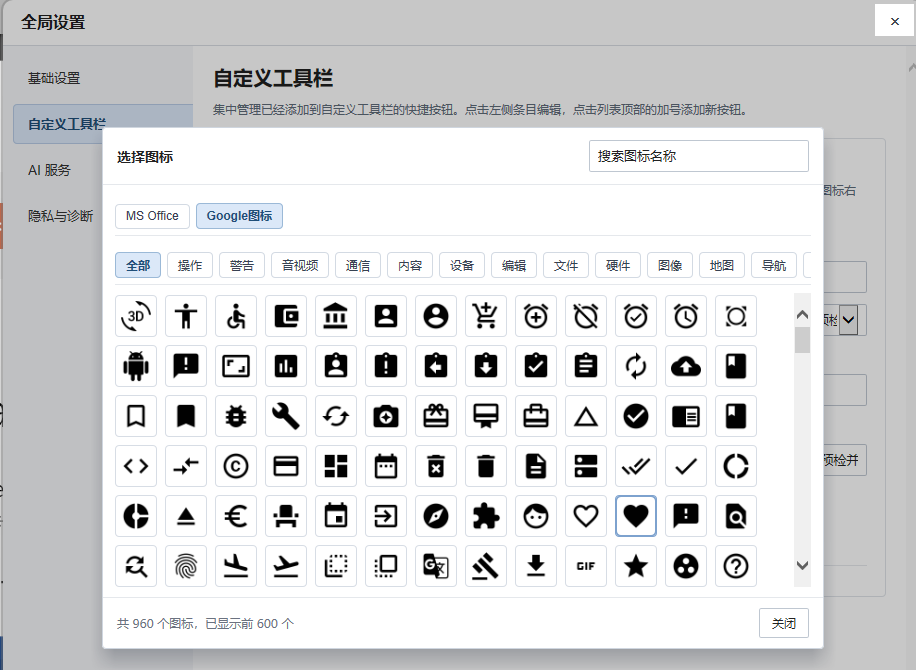Image resolution: width=916 pixels, height=670 pixels.
Task: Pick the eject triangle icon
Action: (x=186, y=516)
